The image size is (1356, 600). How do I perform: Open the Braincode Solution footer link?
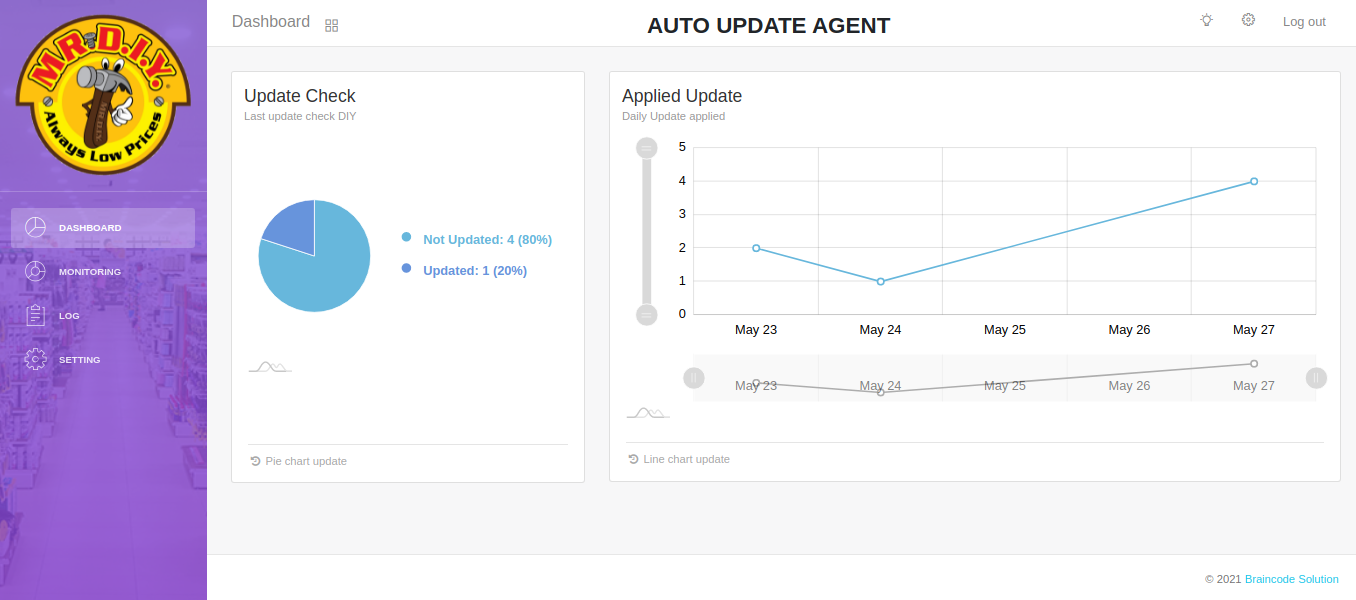(1291, 579)
